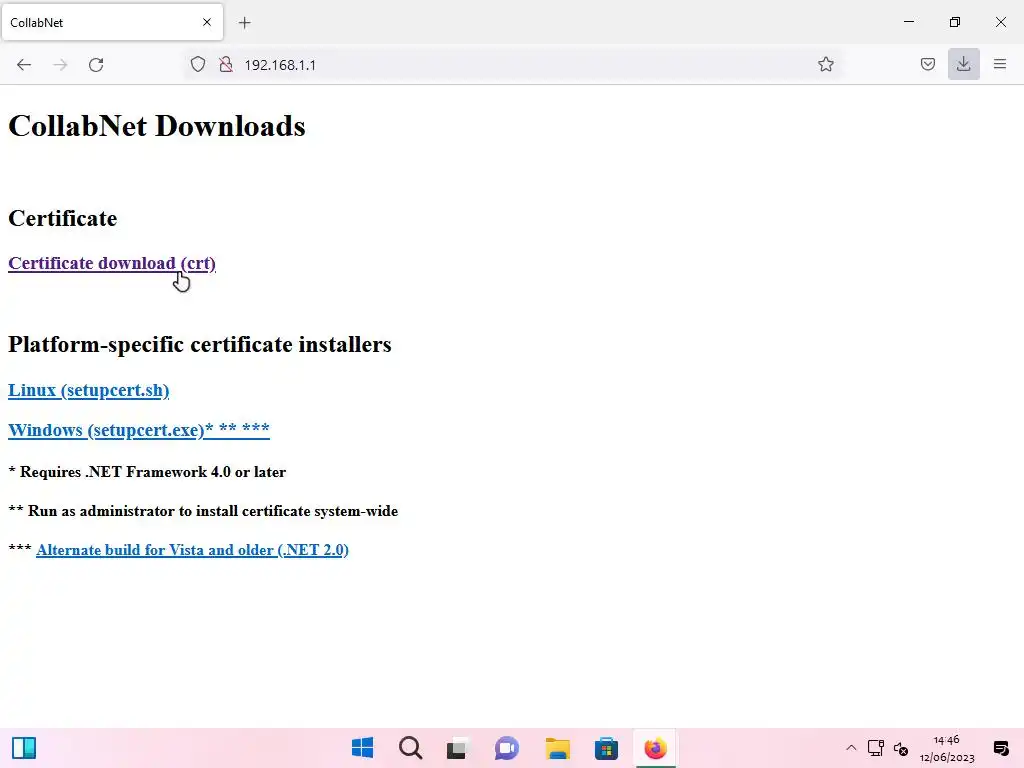Click the forward navigation arrow
This screenshot has width=1024, height=768.
[60, 65]
